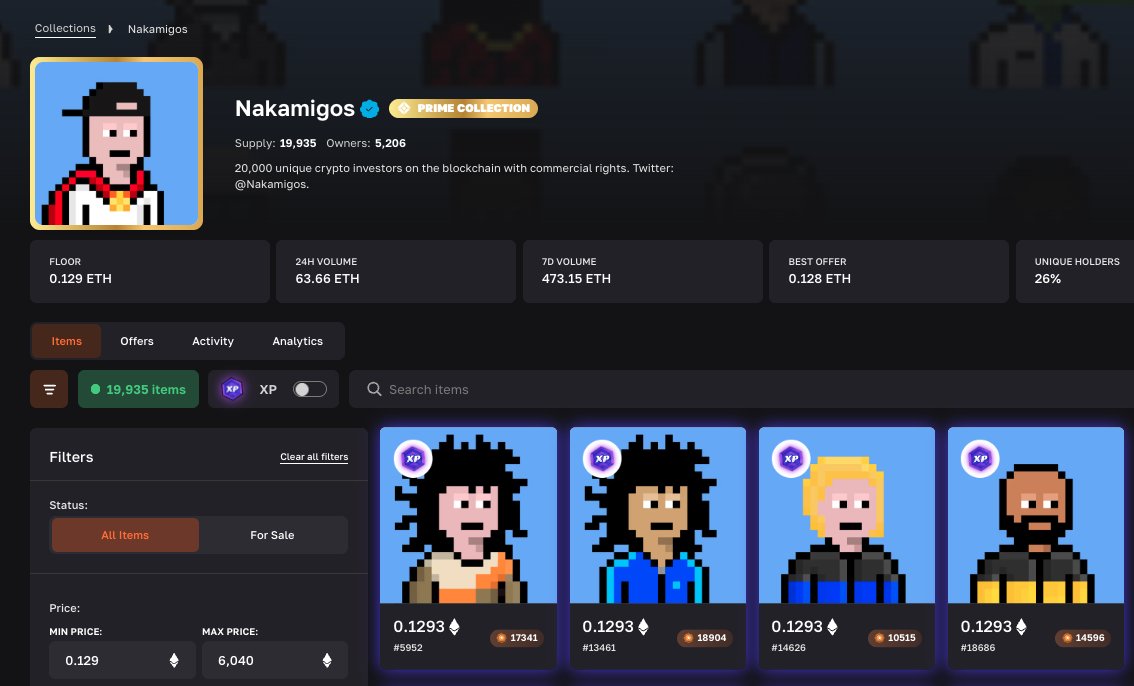The width and height of the screenshot is (1134, 686).
Task: Open the filter toggle icon button
Action: pyautogui.click(x=49, y=389)
